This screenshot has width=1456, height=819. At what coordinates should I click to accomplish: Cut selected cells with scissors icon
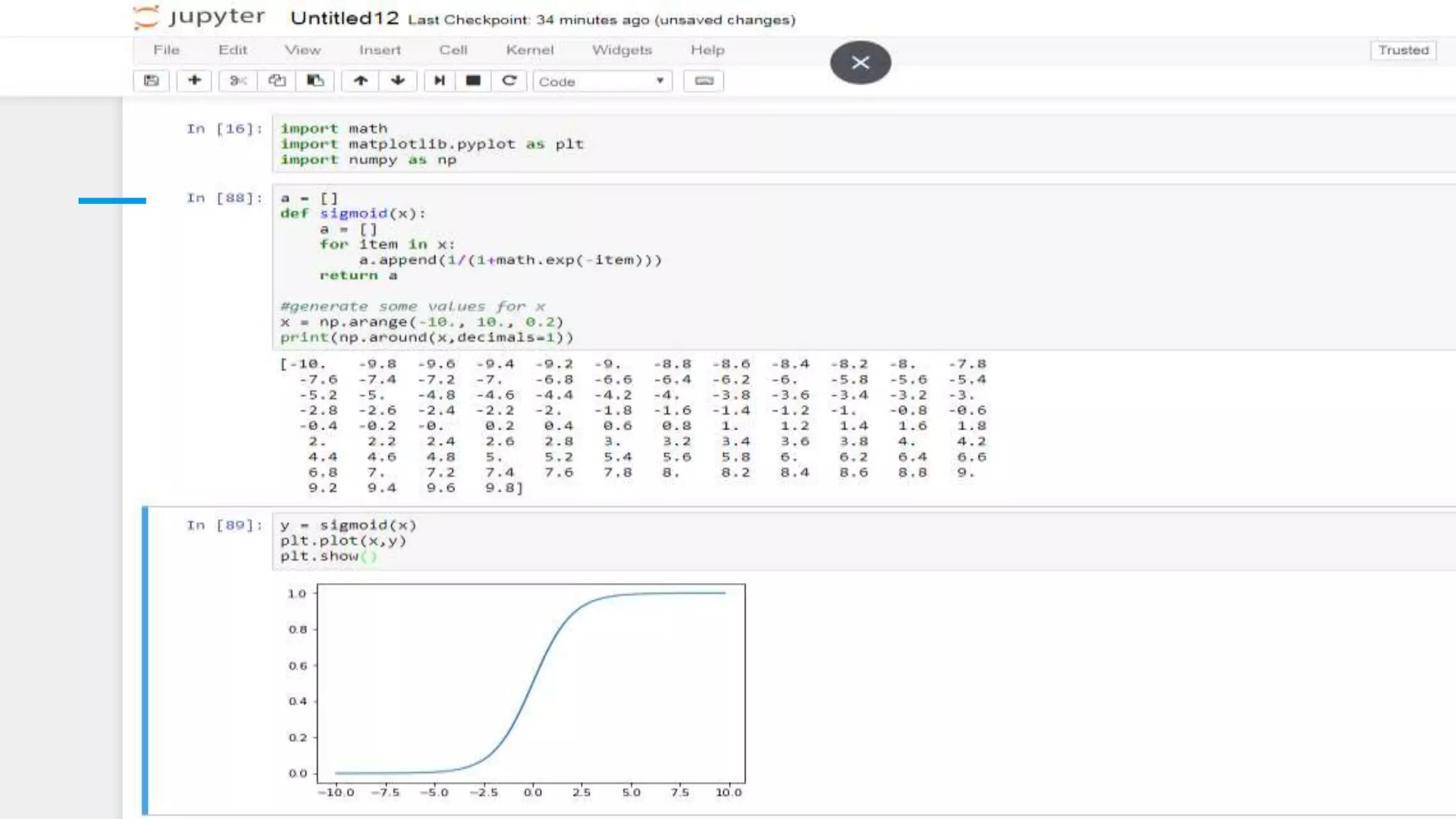click(237, 81)
